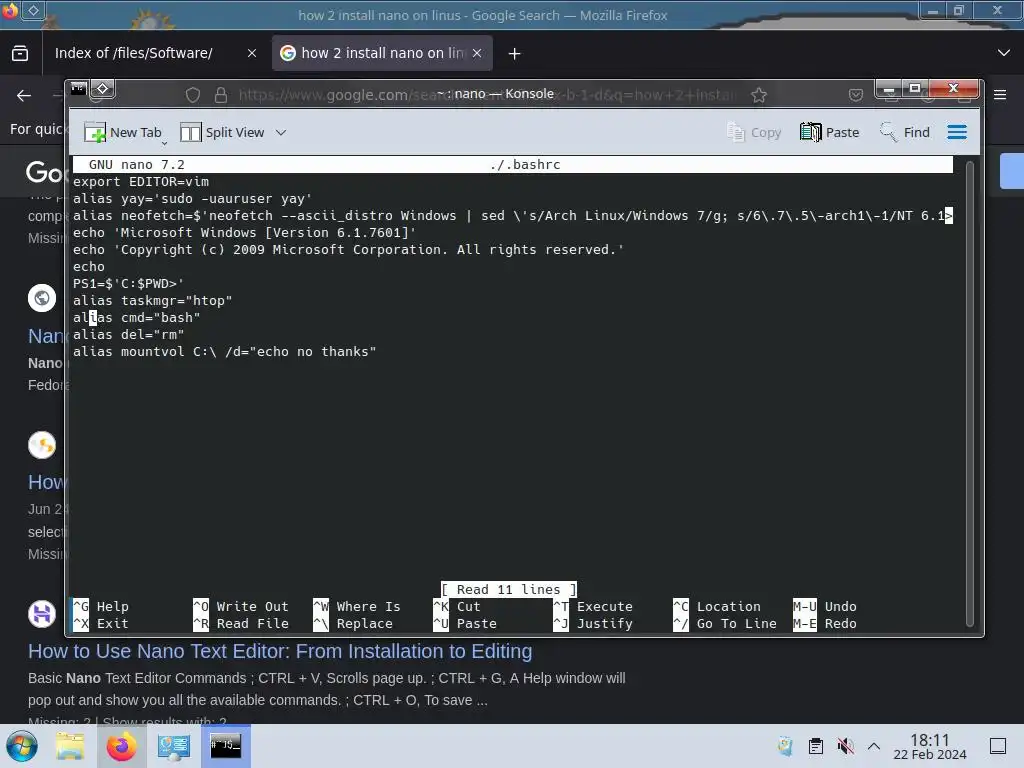Bookmark this page with the star icon

point(759,95)
